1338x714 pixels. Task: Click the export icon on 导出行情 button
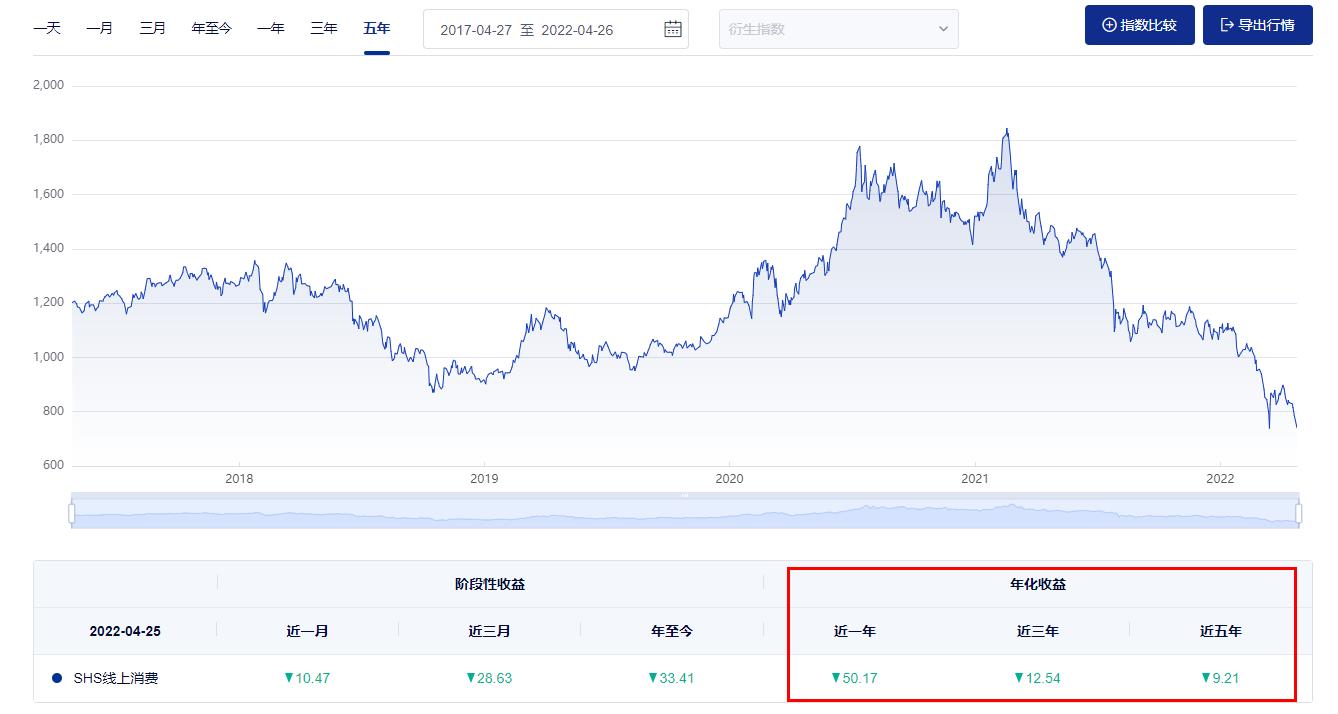click(1227, 25)
